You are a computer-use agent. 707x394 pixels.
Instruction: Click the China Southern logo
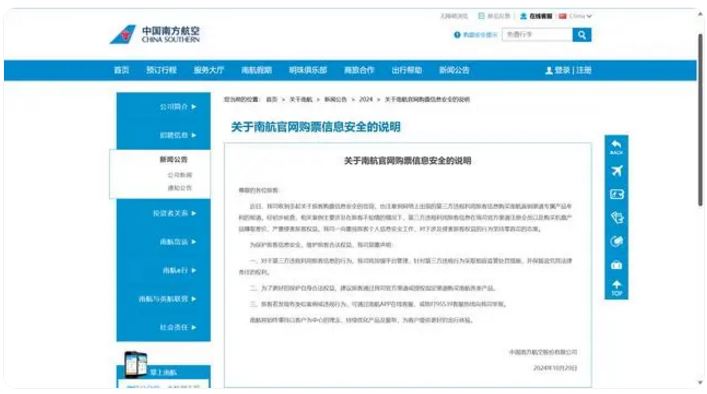[155, 34]
